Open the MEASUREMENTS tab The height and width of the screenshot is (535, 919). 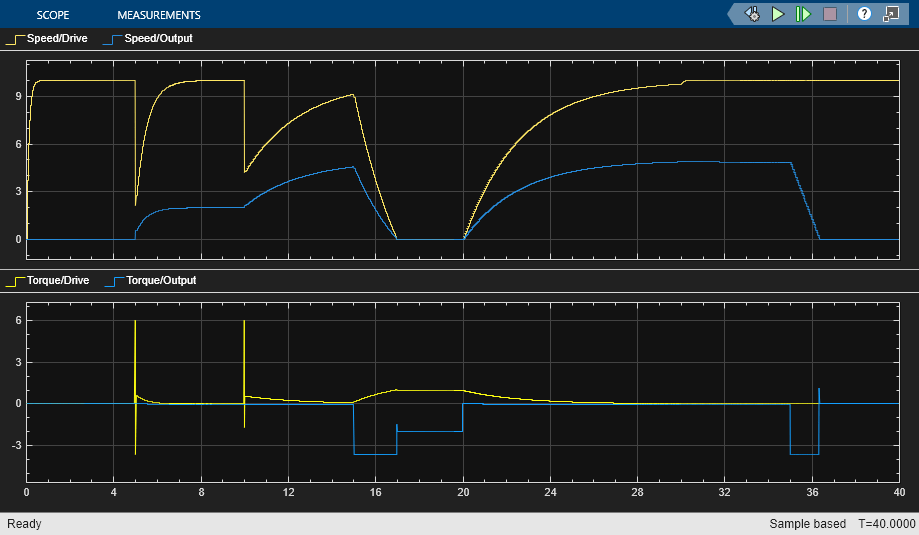click(159, 15)
